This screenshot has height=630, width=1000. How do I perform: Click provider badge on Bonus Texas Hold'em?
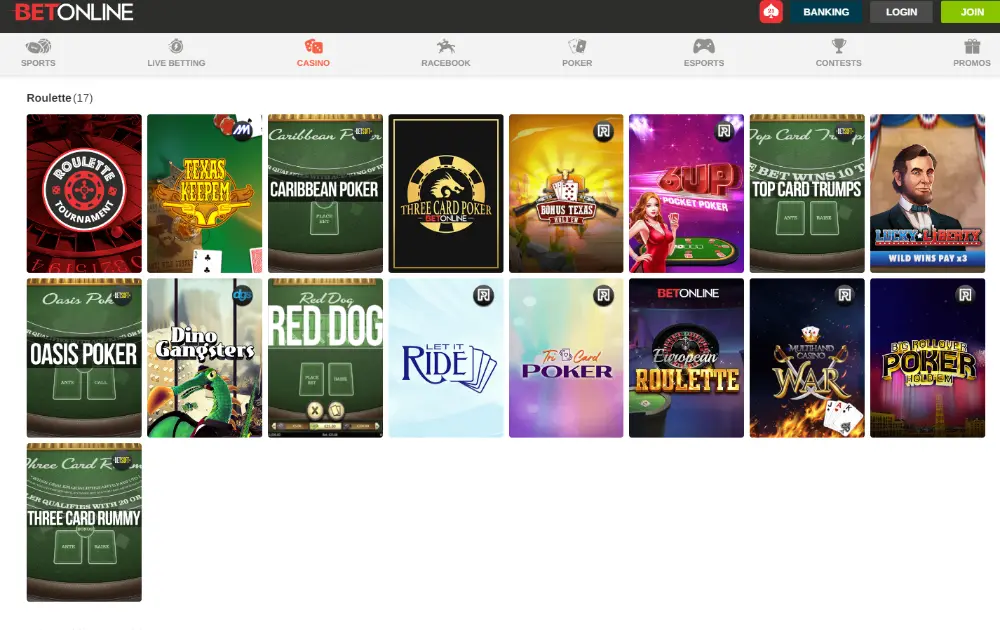[603, 131]
